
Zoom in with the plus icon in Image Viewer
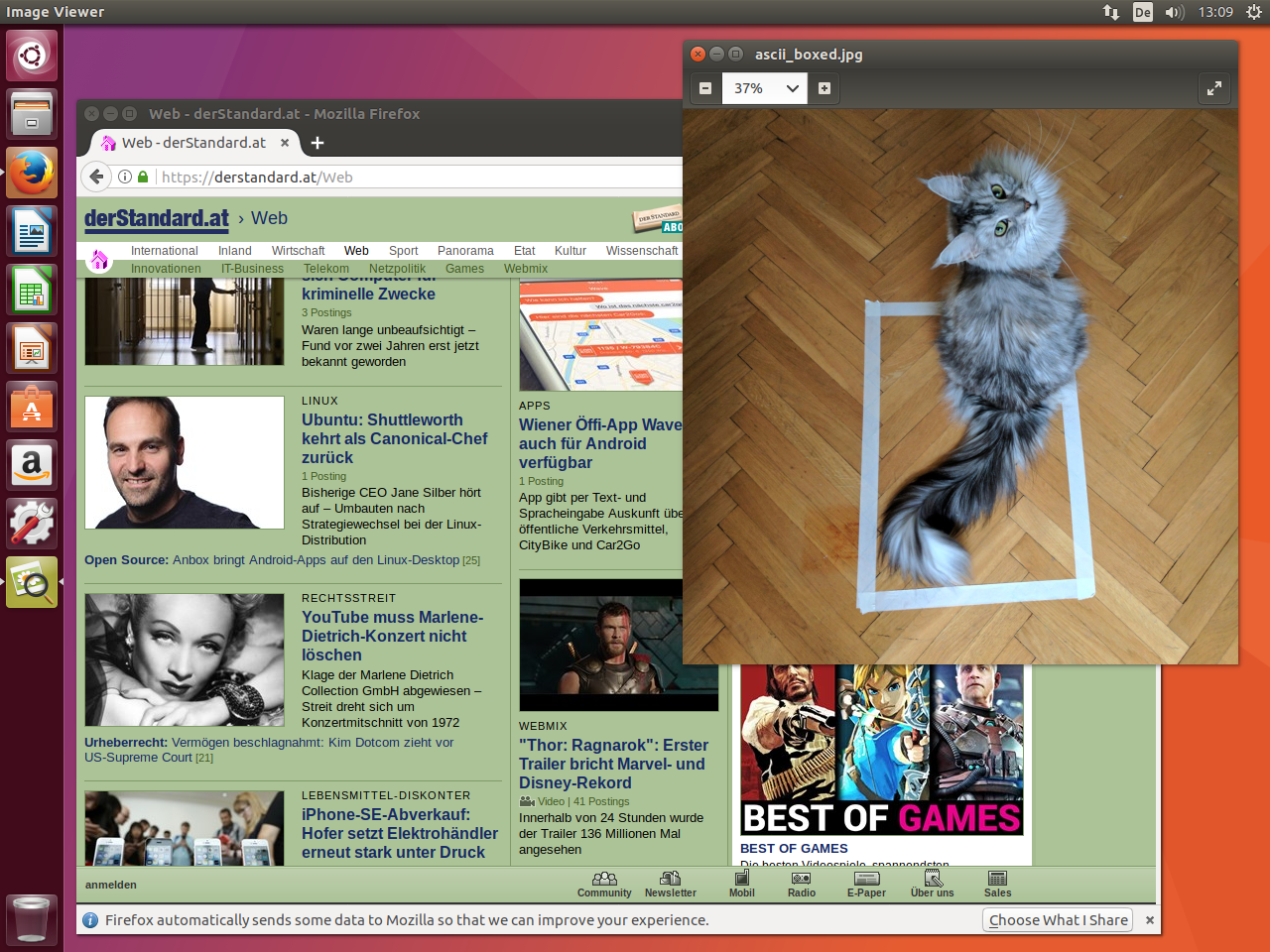(823, 87)
